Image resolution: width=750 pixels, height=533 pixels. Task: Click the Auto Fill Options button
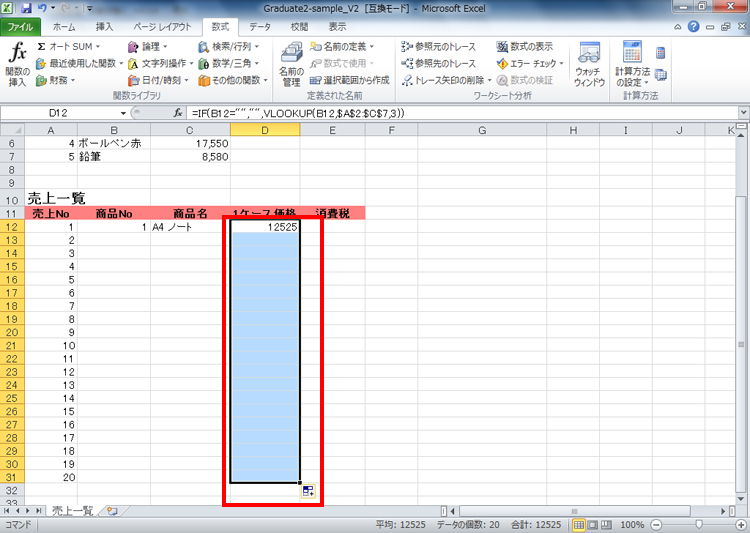click(308, 491)
